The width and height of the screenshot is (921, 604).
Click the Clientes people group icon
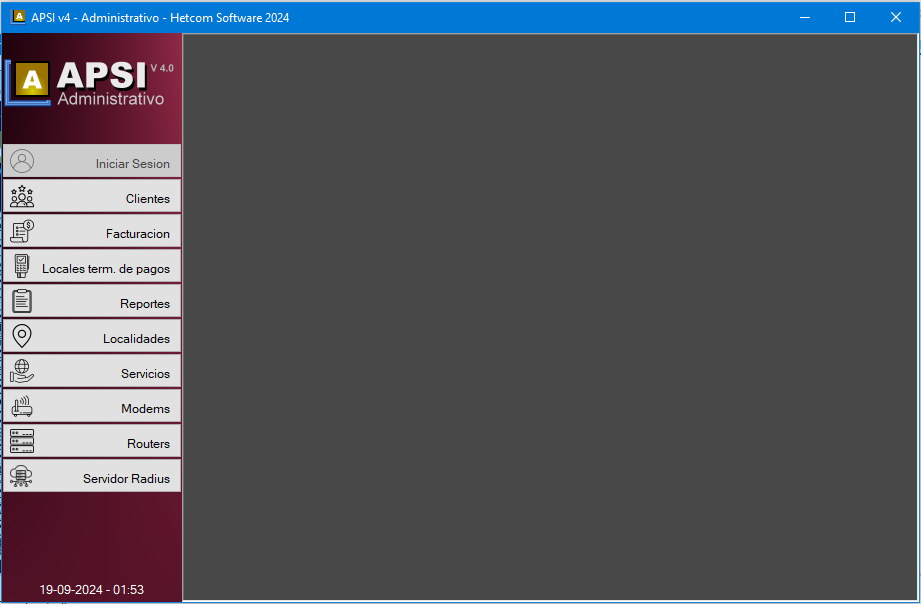[22, 197]
